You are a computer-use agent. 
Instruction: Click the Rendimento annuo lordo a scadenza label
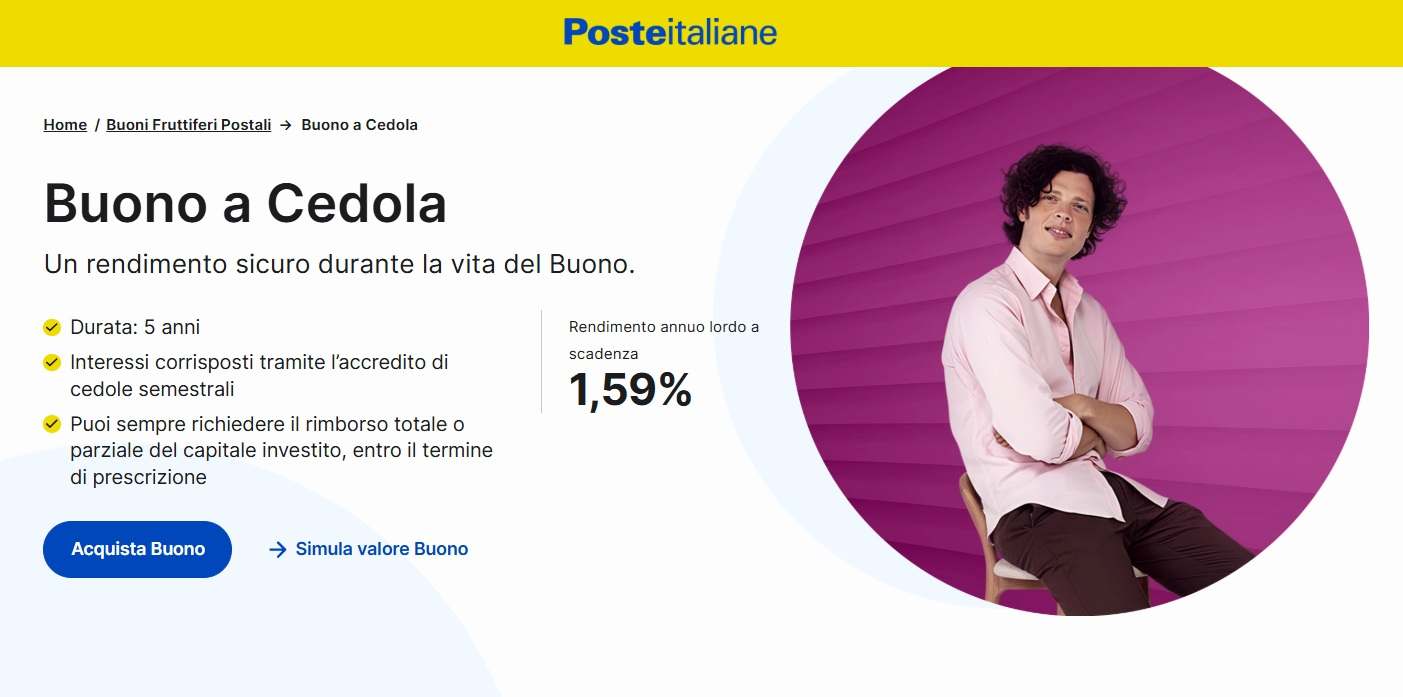pos(663,340)
